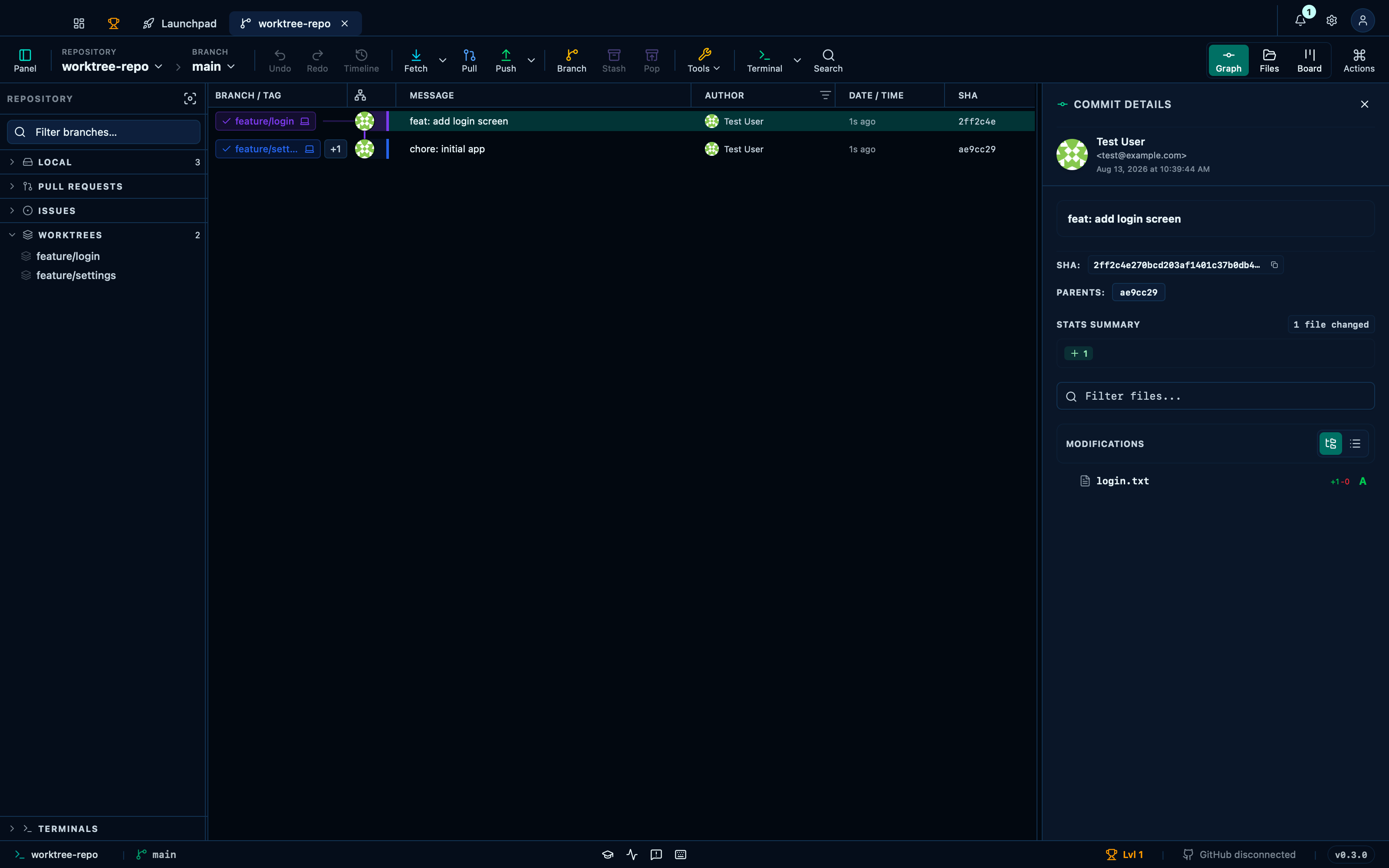Open the Author column filter
Screen dimensions: 1389x868
tap(825, 95)
